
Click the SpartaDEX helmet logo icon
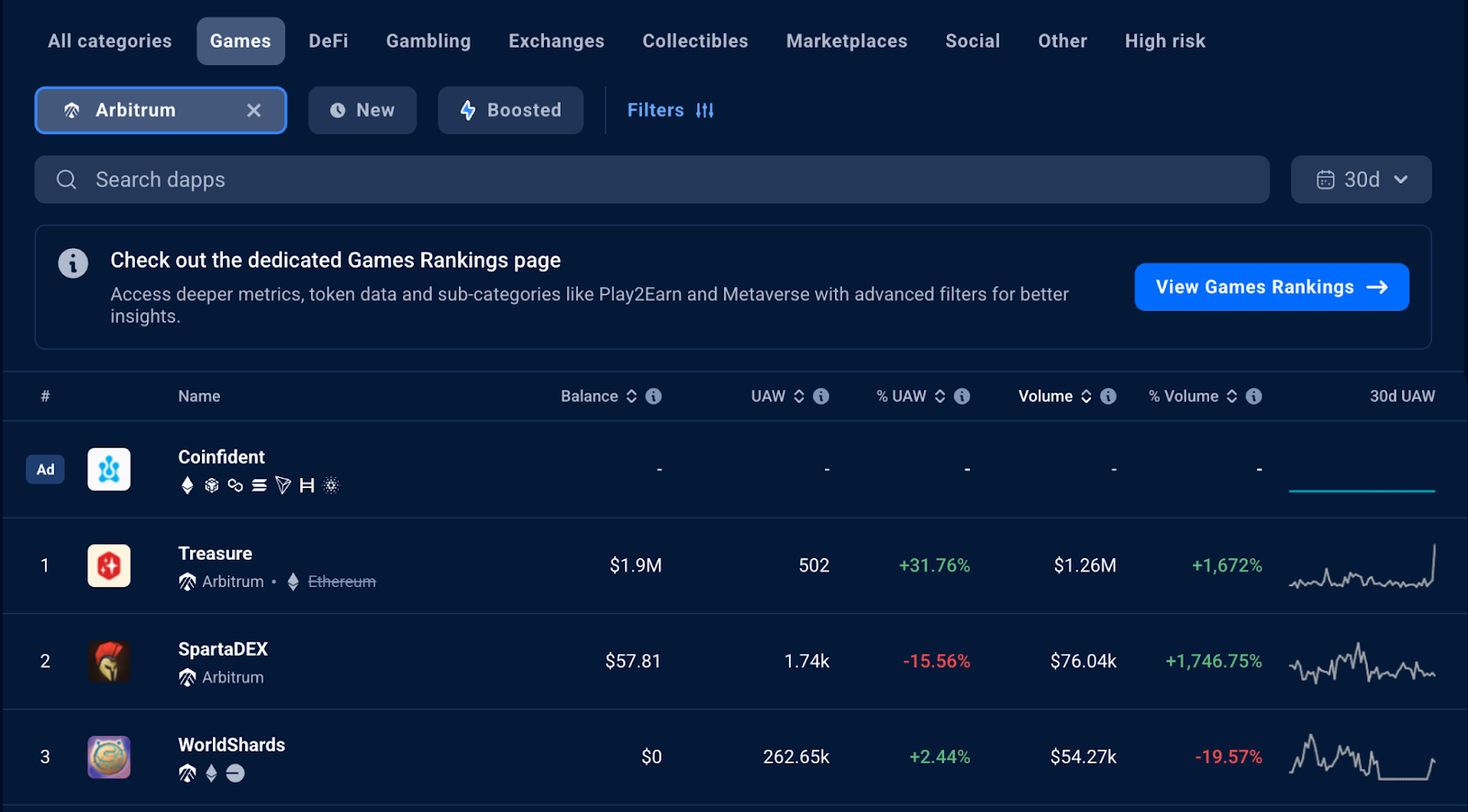coord(108,662)
